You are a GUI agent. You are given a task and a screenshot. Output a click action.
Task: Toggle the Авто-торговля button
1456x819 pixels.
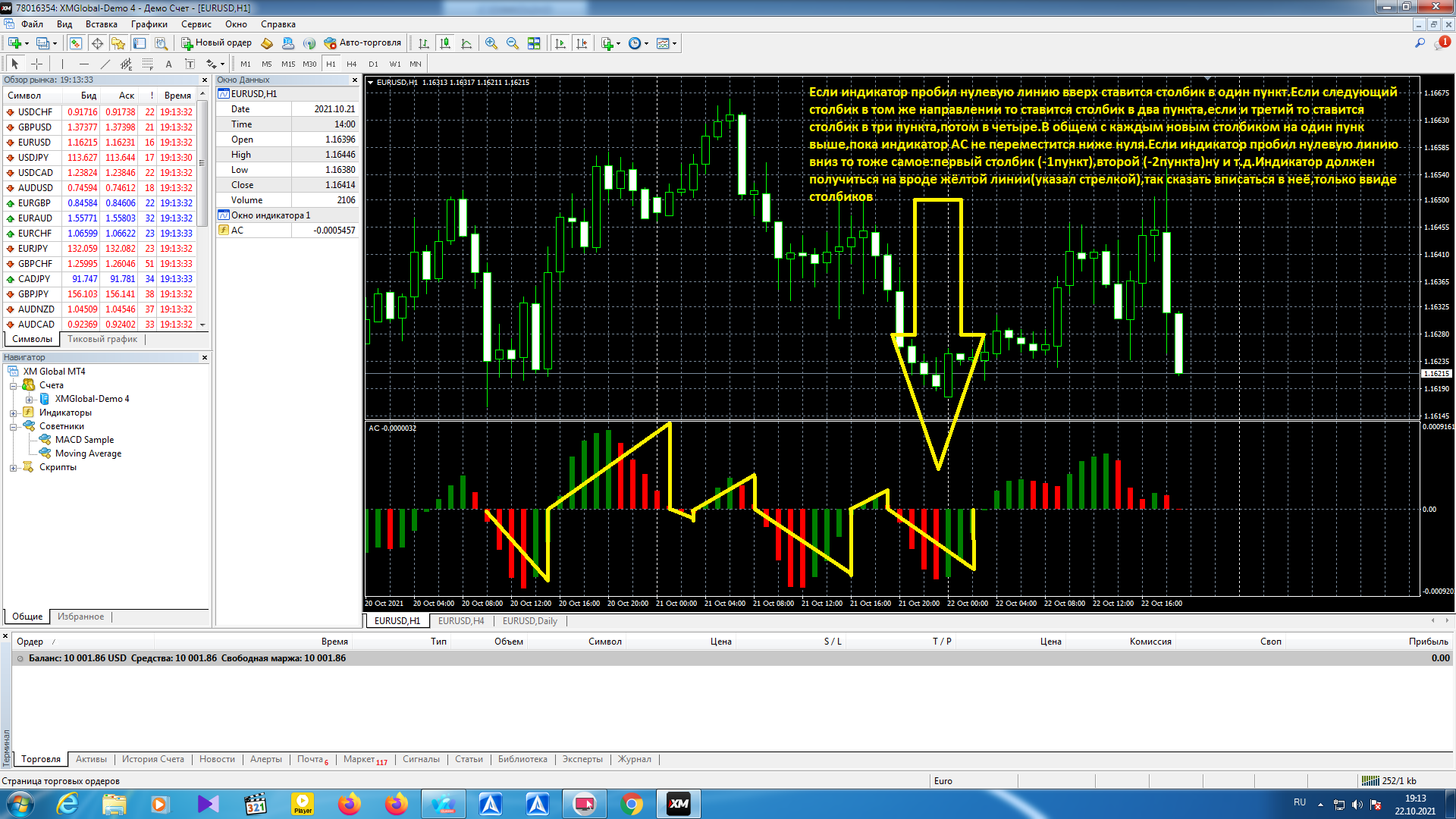pyautogui.click(x=362, y=43)
